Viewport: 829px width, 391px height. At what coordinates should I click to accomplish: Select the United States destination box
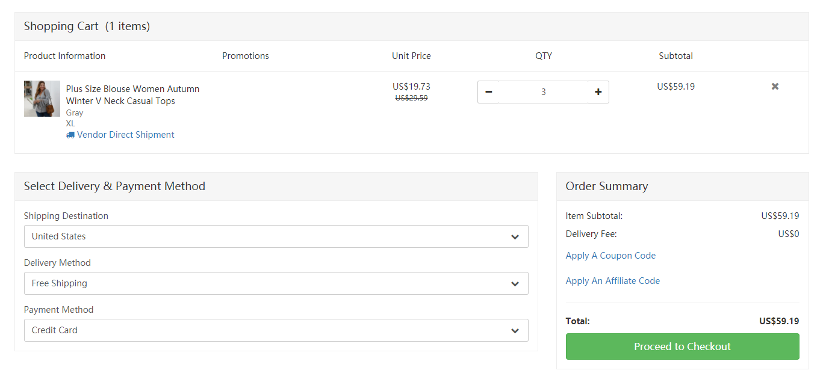[276, 237]
